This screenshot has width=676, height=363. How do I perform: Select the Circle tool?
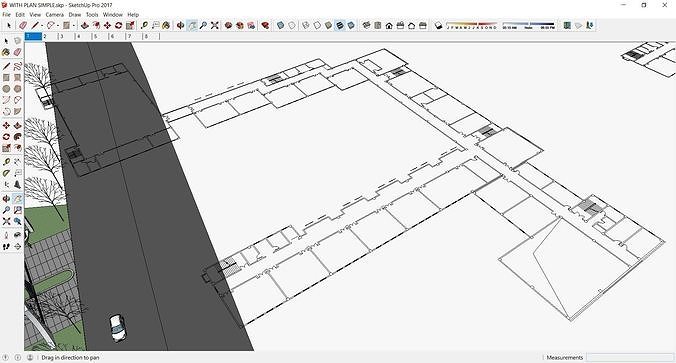[x=6, y=89]
